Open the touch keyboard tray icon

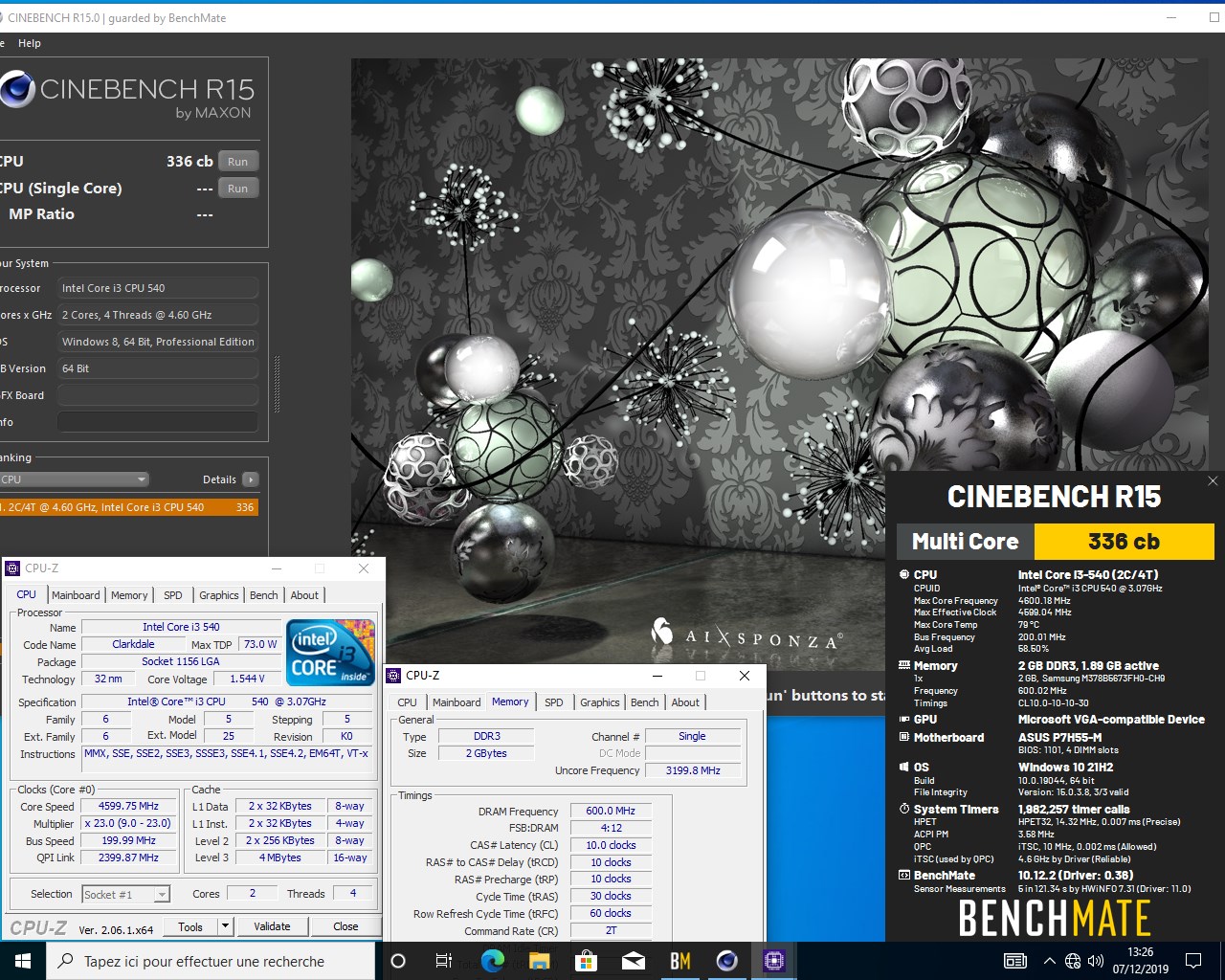1015,961
